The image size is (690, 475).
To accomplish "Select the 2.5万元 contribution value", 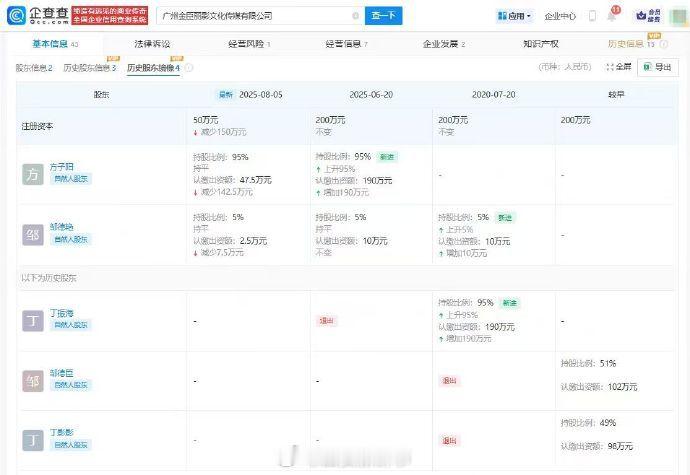I will pos(253,241).
